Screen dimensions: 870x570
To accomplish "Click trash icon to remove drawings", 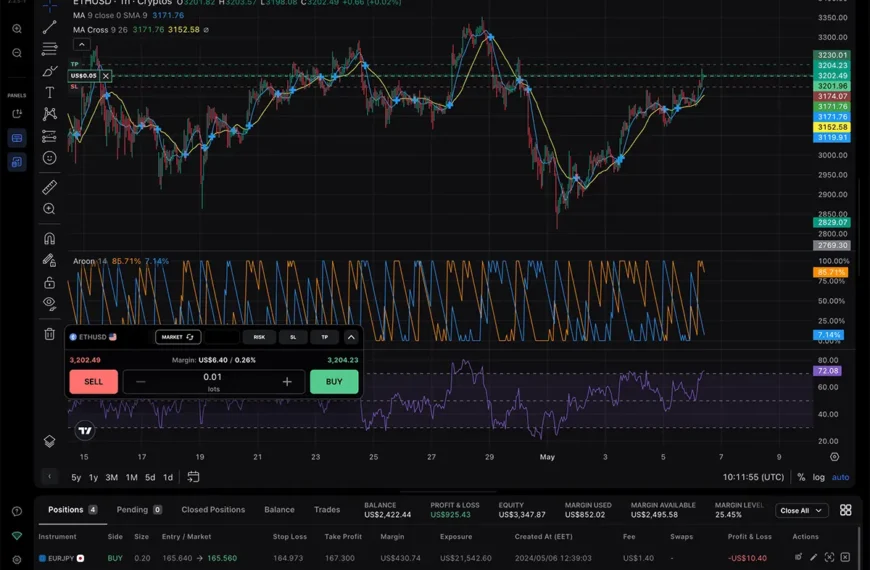I will pos(49,334).
